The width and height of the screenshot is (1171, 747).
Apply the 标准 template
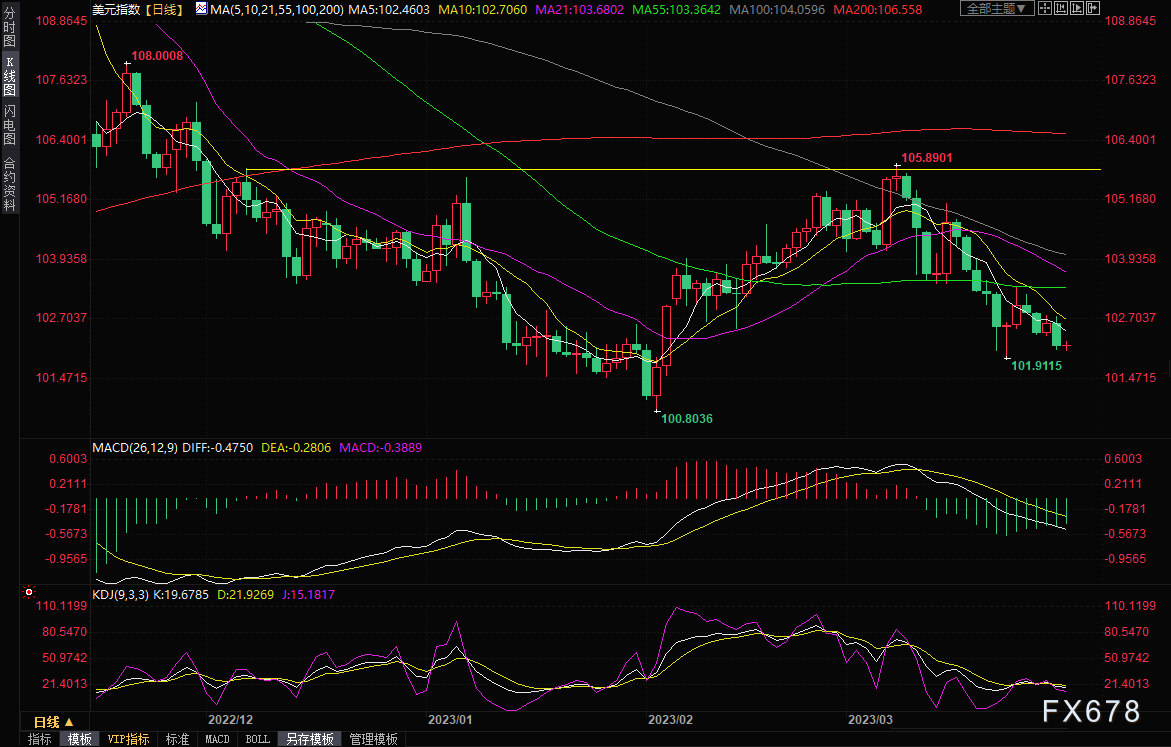(177, 739)
